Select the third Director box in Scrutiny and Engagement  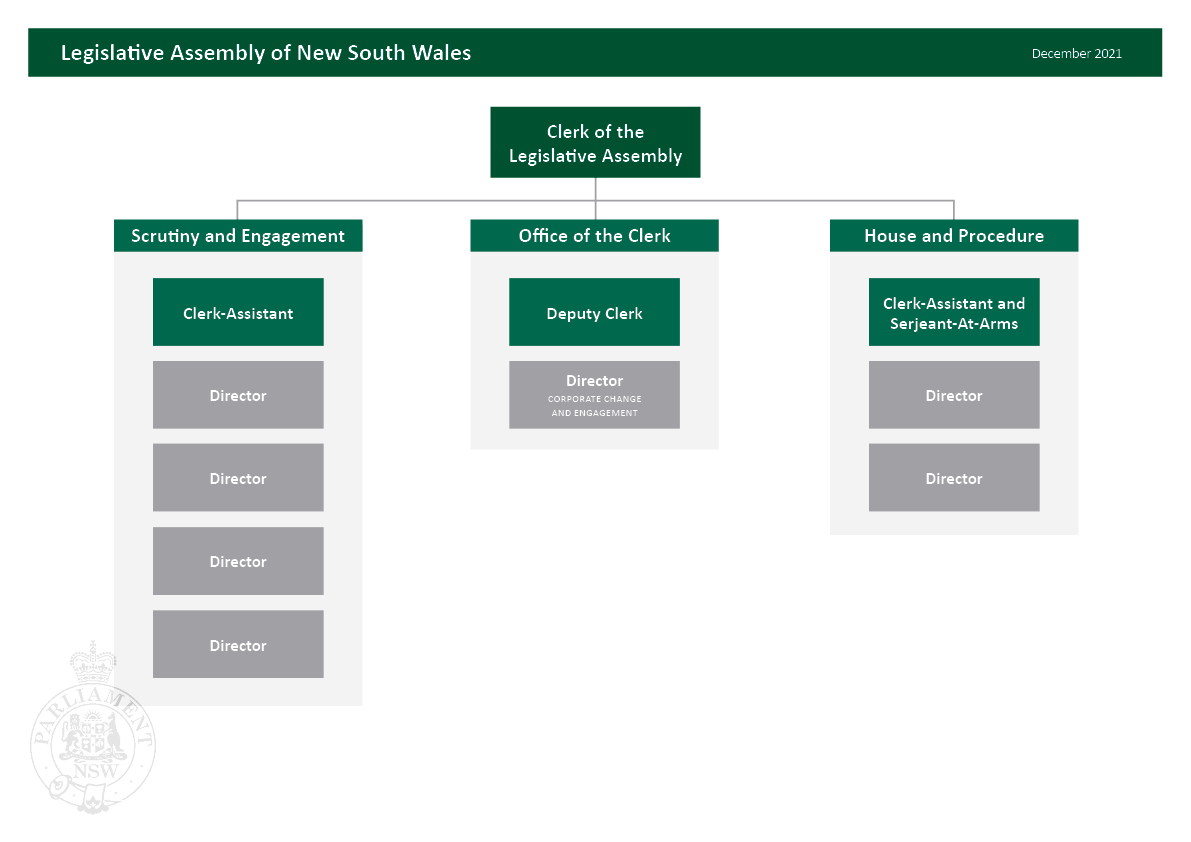(x=238, y=561)
